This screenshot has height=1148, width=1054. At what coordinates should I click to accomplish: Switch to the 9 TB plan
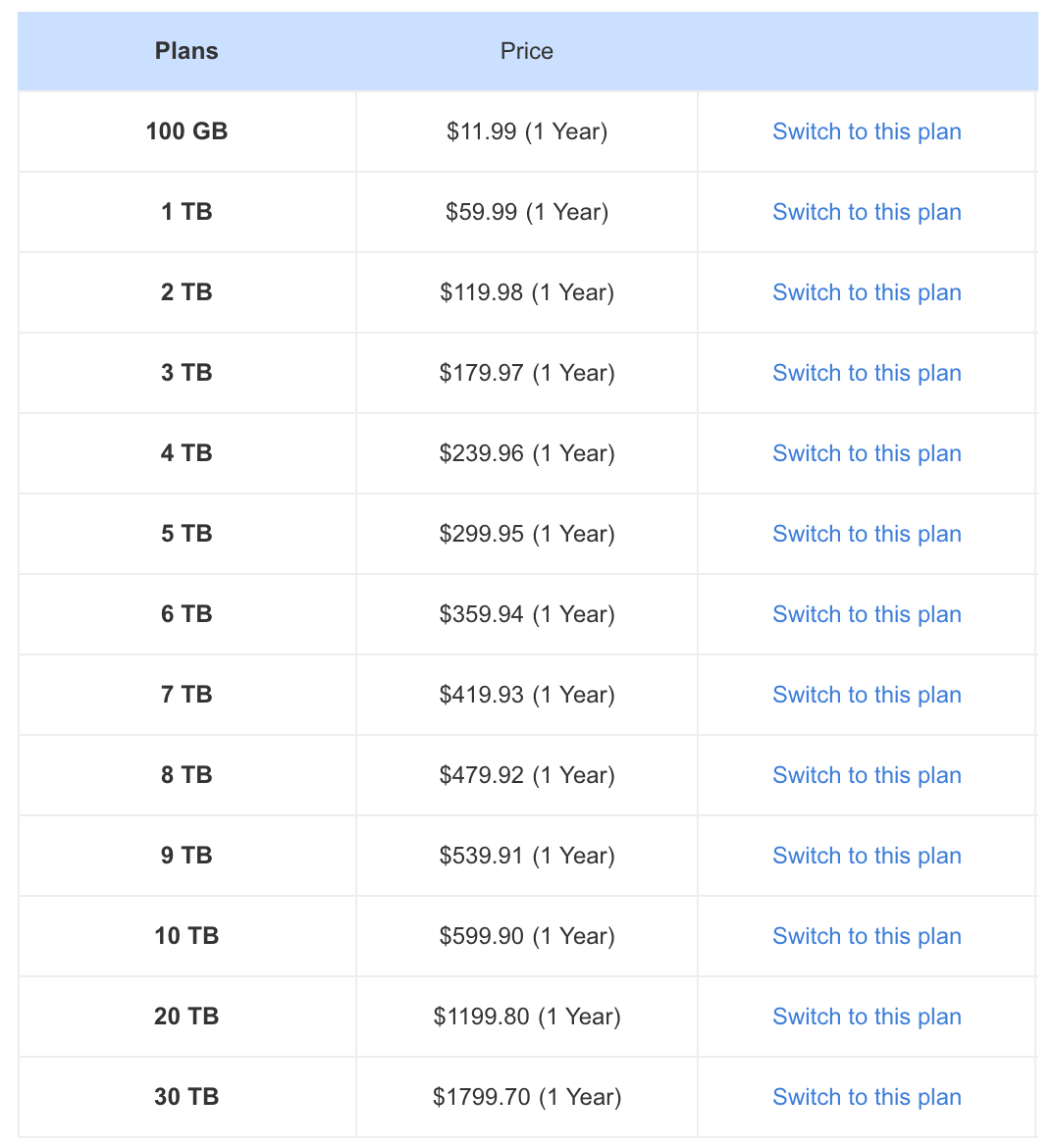click(x=867, y=856)
